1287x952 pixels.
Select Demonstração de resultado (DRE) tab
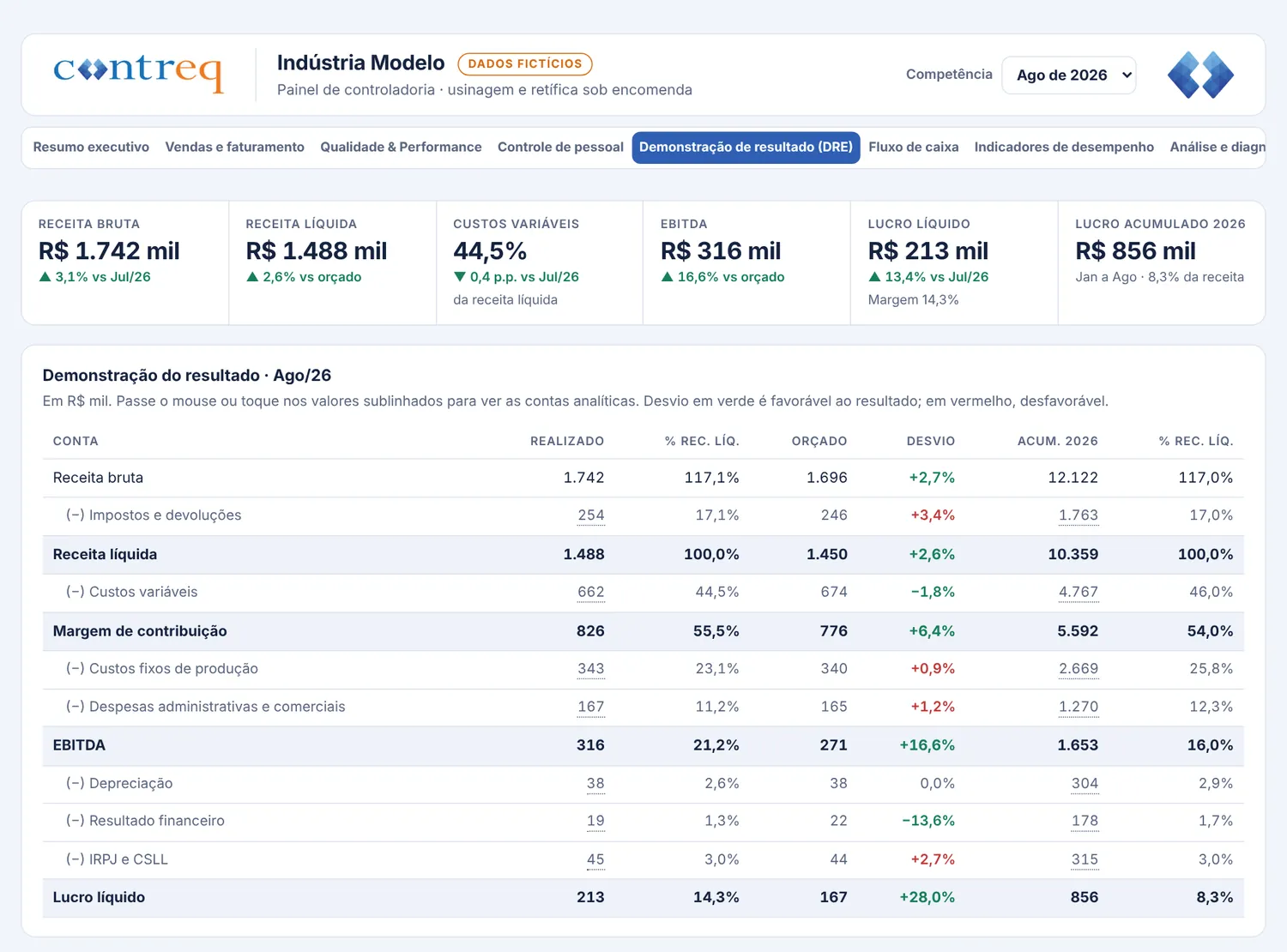[x=746, y=147]
